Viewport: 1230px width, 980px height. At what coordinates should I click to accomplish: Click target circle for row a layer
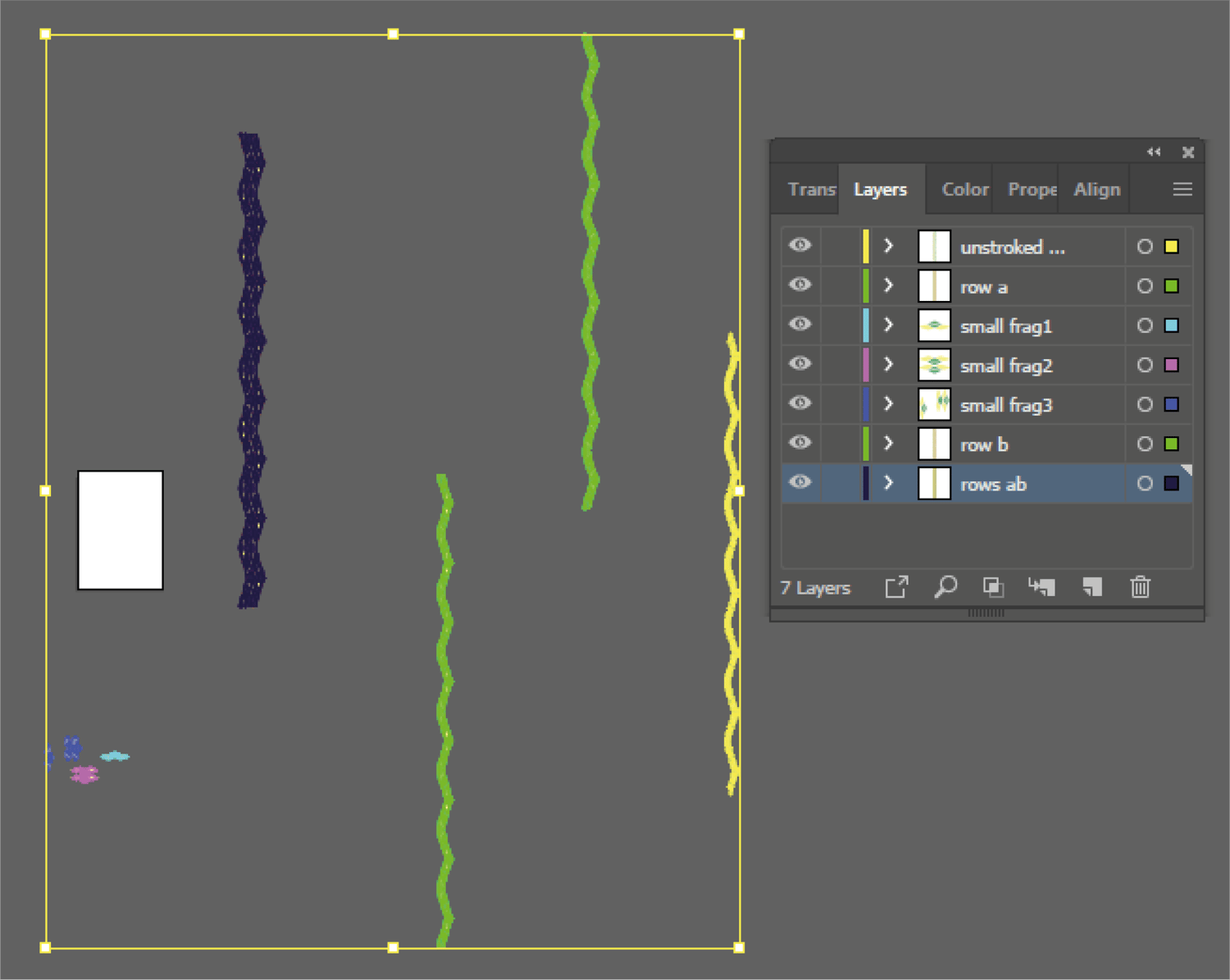pyautogui.click(x=1146, y=285)
